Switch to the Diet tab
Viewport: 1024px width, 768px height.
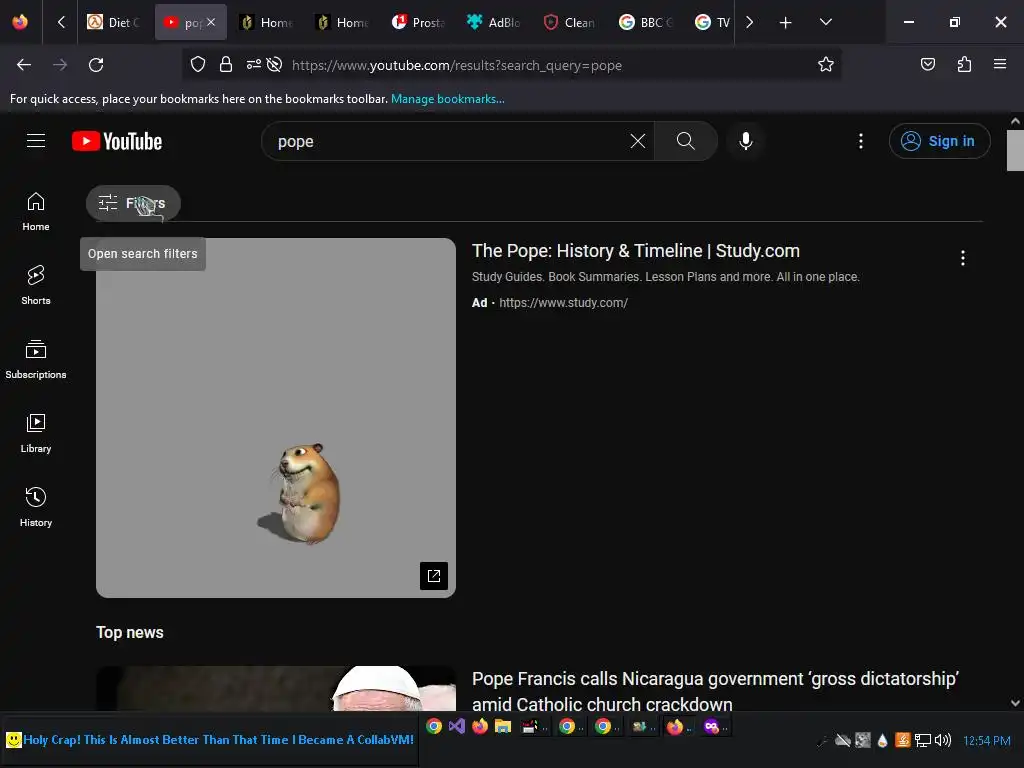pyautogui.click(x=114, y=22)
